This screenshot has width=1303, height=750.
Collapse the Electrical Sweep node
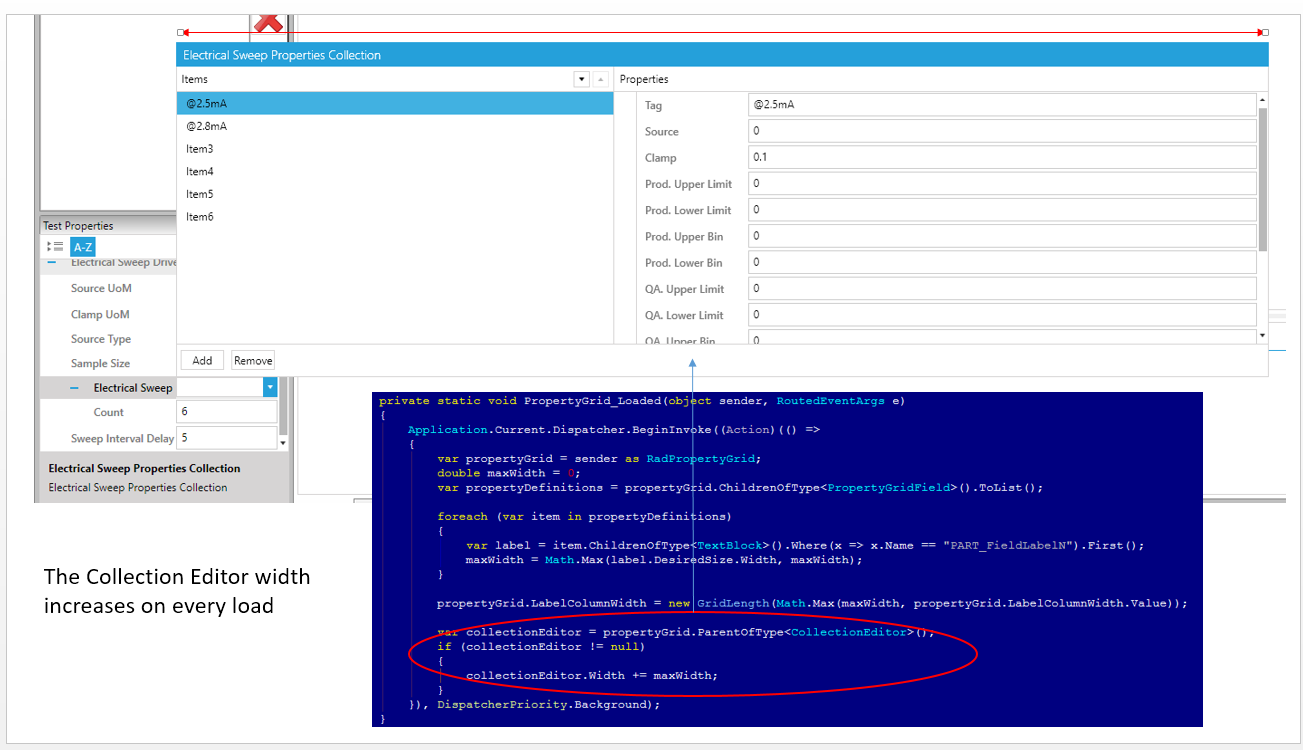[x=74, y=388]
